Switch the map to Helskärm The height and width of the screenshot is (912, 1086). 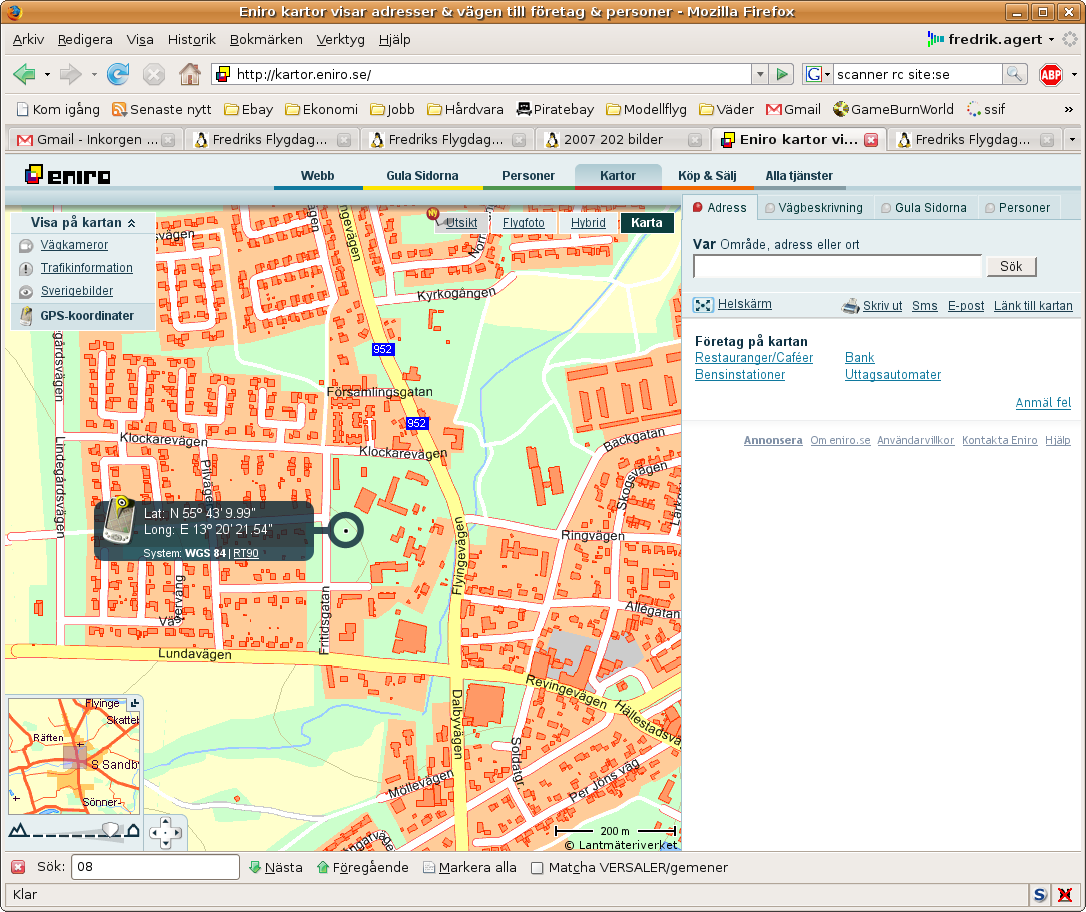point(745,304)
